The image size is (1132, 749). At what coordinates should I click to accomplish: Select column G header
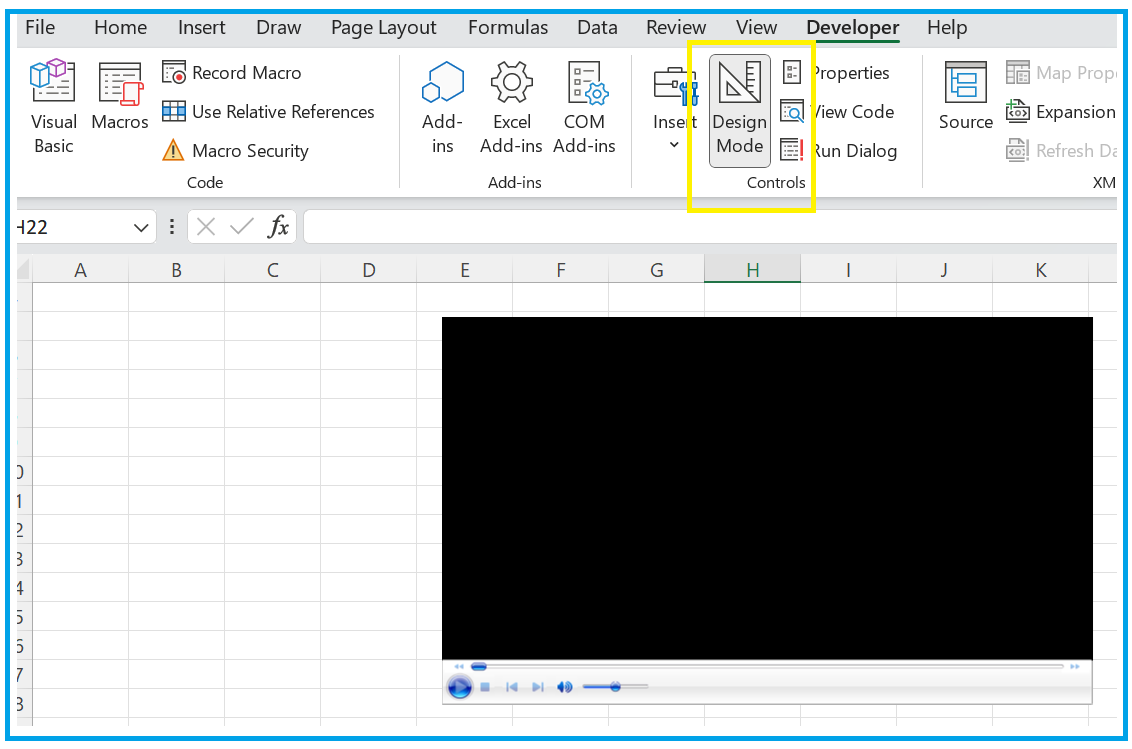tap(656, 271)
